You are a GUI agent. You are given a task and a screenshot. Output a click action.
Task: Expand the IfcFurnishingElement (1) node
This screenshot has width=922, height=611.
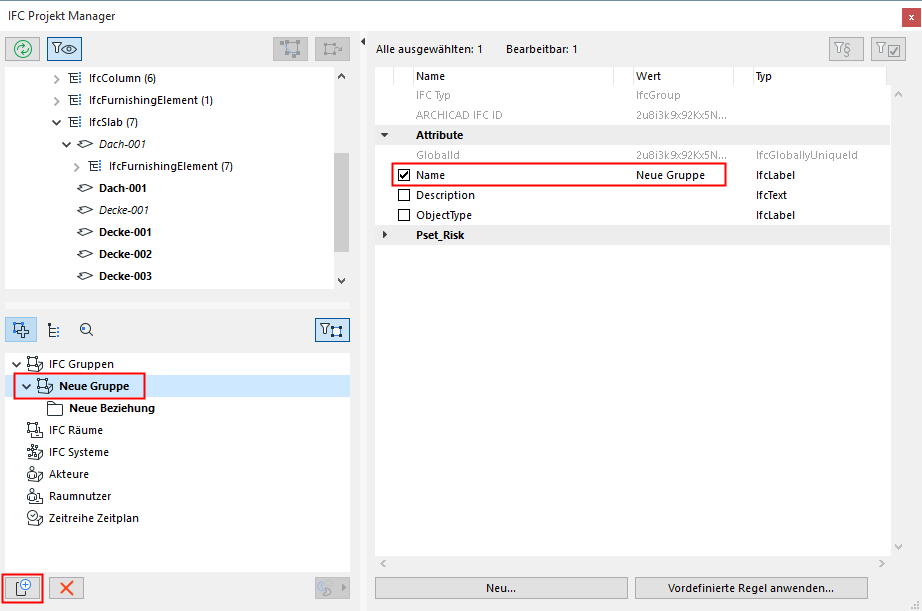(56, 101)
